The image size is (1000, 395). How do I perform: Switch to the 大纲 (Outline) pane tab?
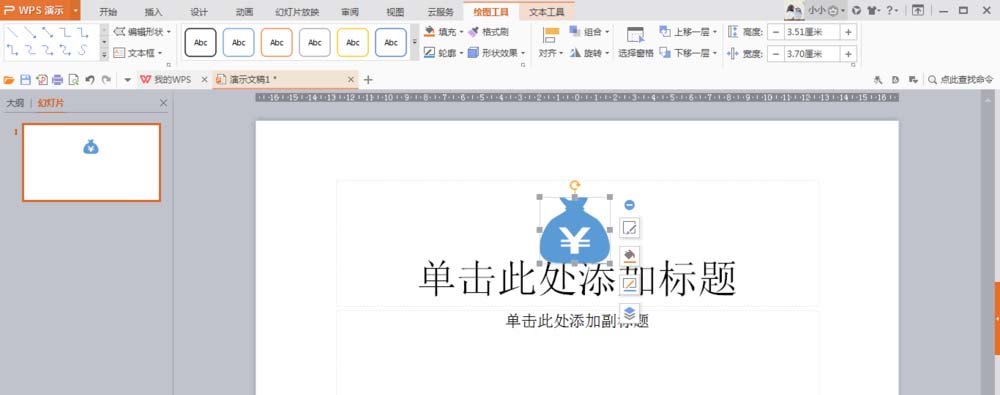pos(15,103)
